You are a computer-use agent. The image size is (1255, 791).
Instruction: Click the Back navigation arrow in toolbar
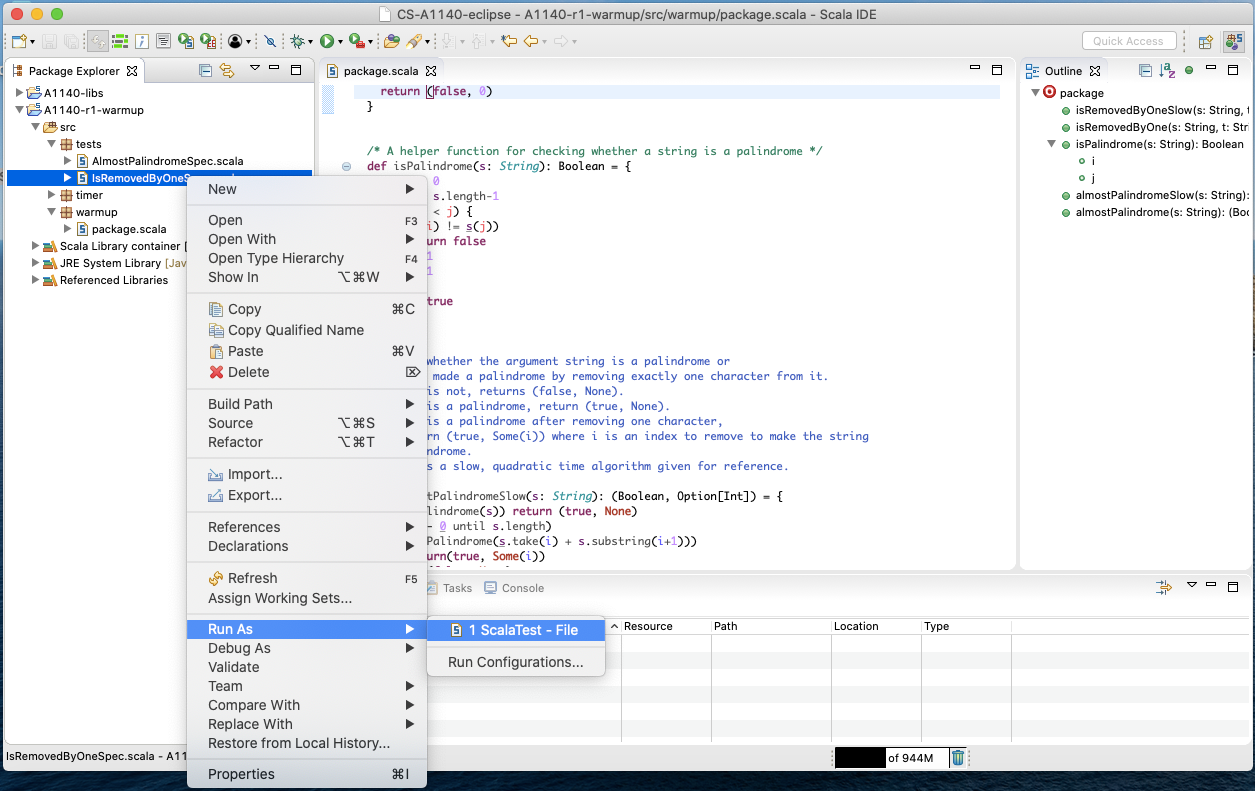point(531,41)
